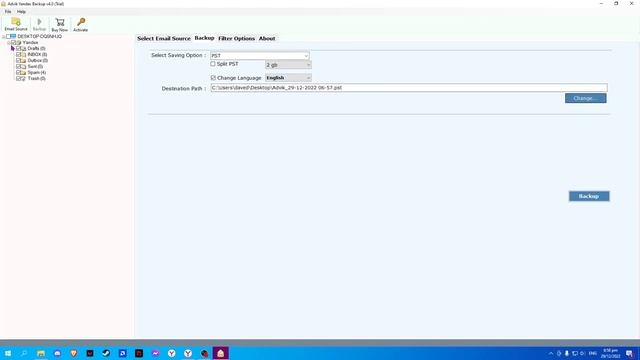Select the Yandex account label

[x=30, y=42]
